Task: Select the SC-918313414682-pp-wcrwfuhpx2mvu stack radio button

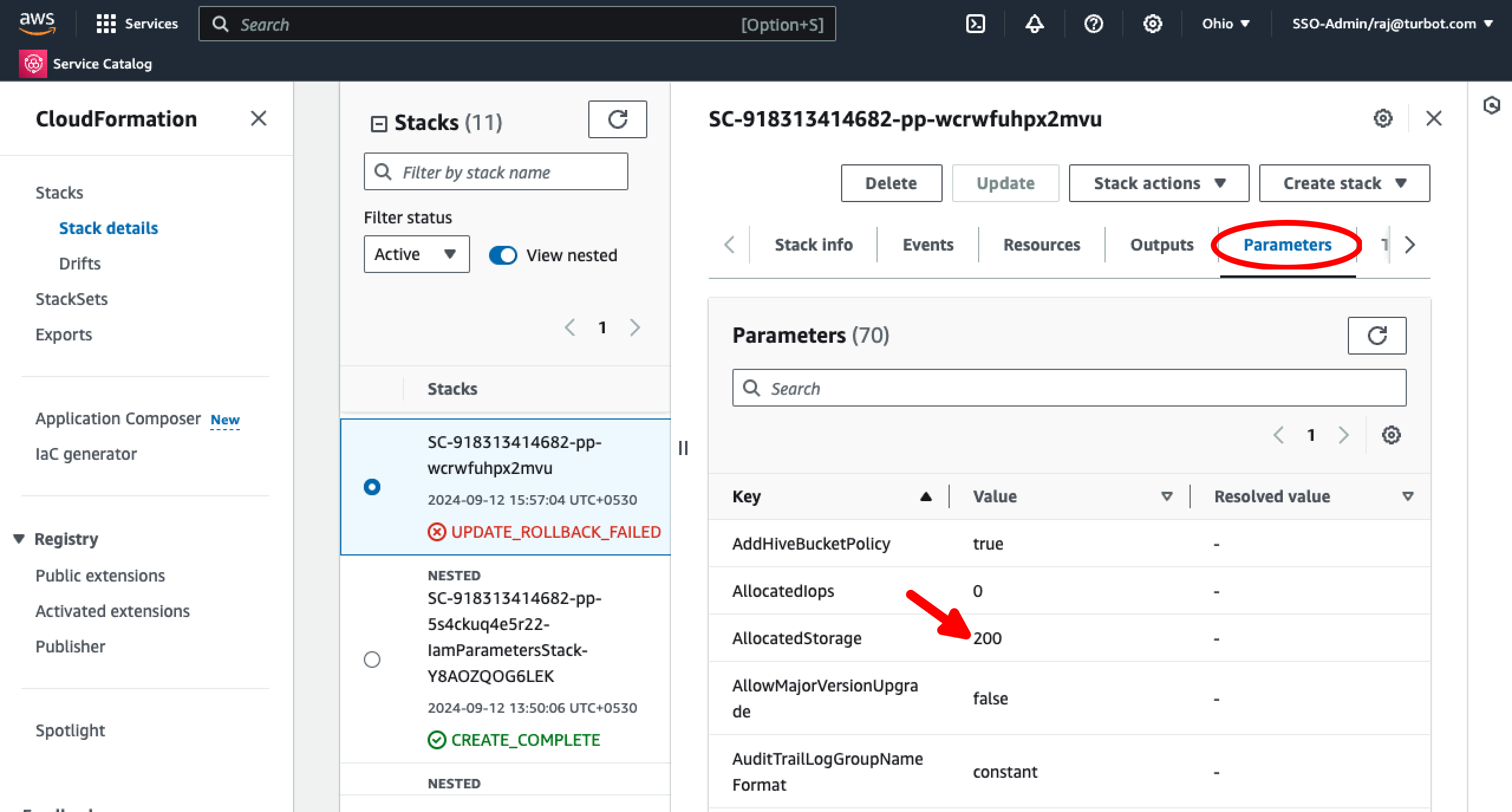Action: tap(372, 487)
